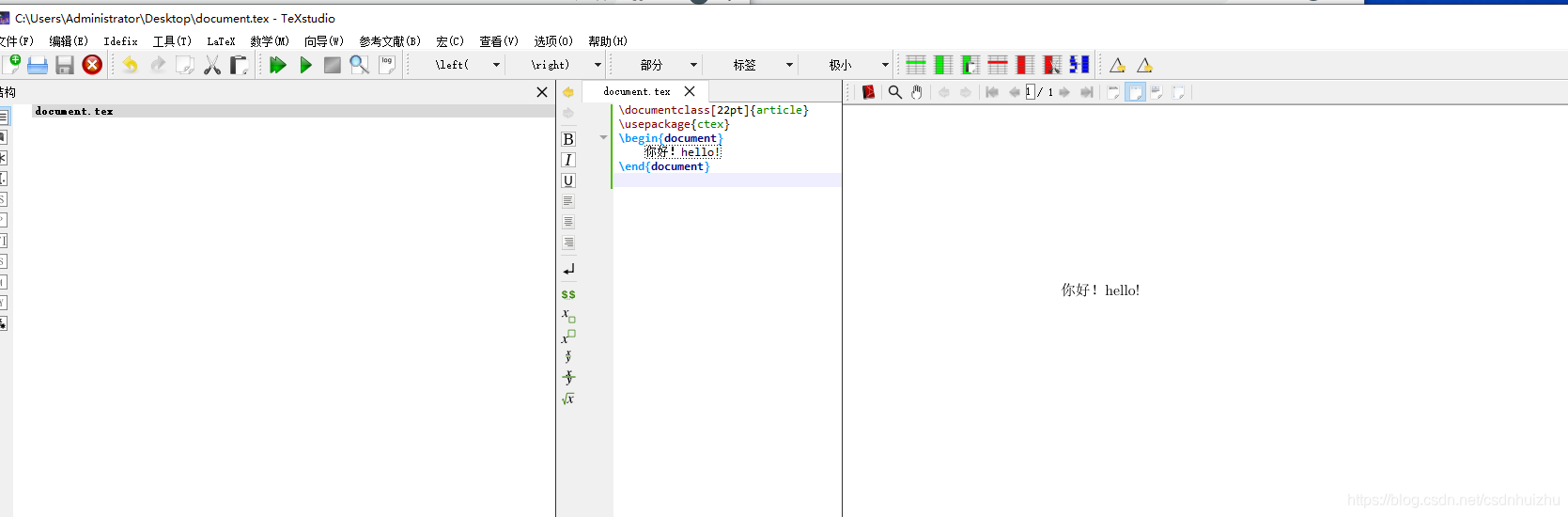Open the 数学(M) menu

coord(270,41)
